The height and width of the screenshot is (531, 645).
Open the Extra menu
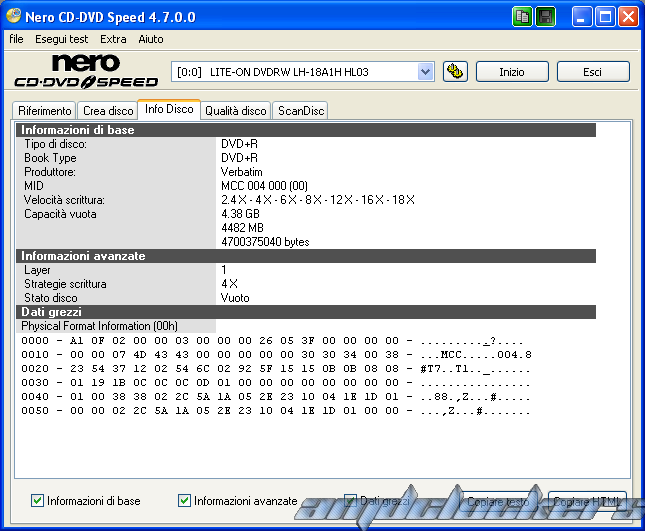(113, 39)
